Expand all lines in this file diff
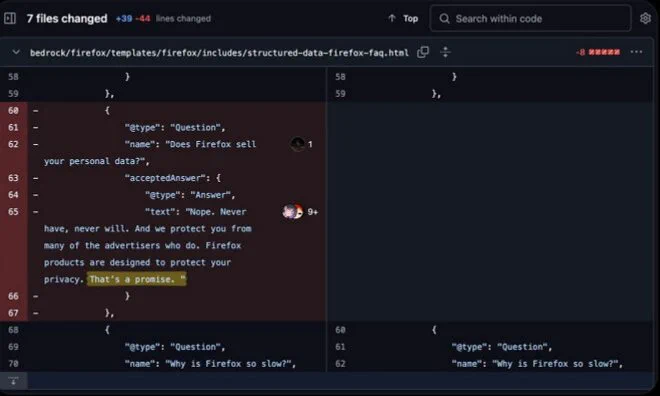Viewport: 660px width, 396px height. click(x=445, y=52)
